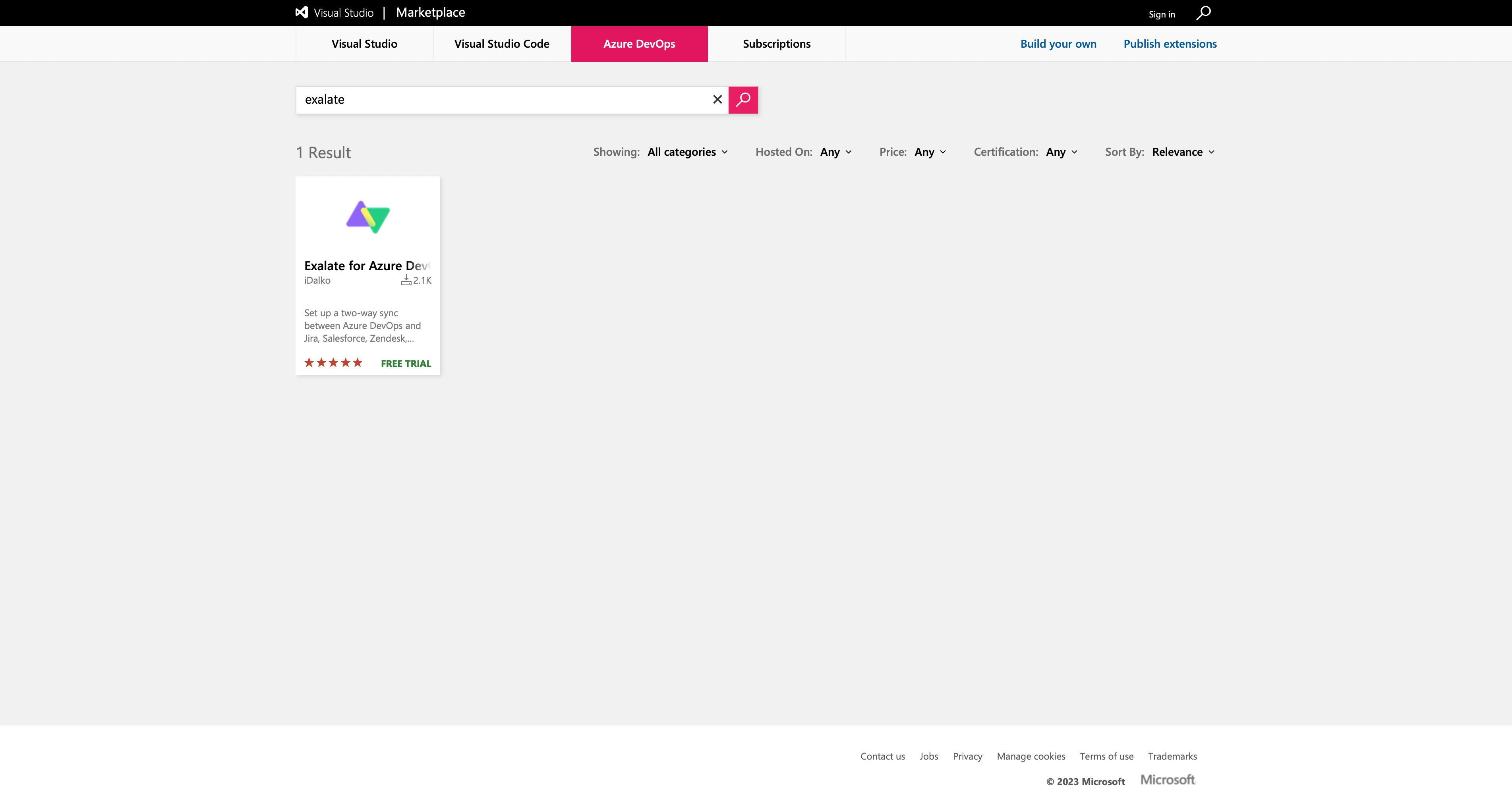Open the Subscriptions tab
Viewport: 1512px width, 789px height.
click(777, 44)
